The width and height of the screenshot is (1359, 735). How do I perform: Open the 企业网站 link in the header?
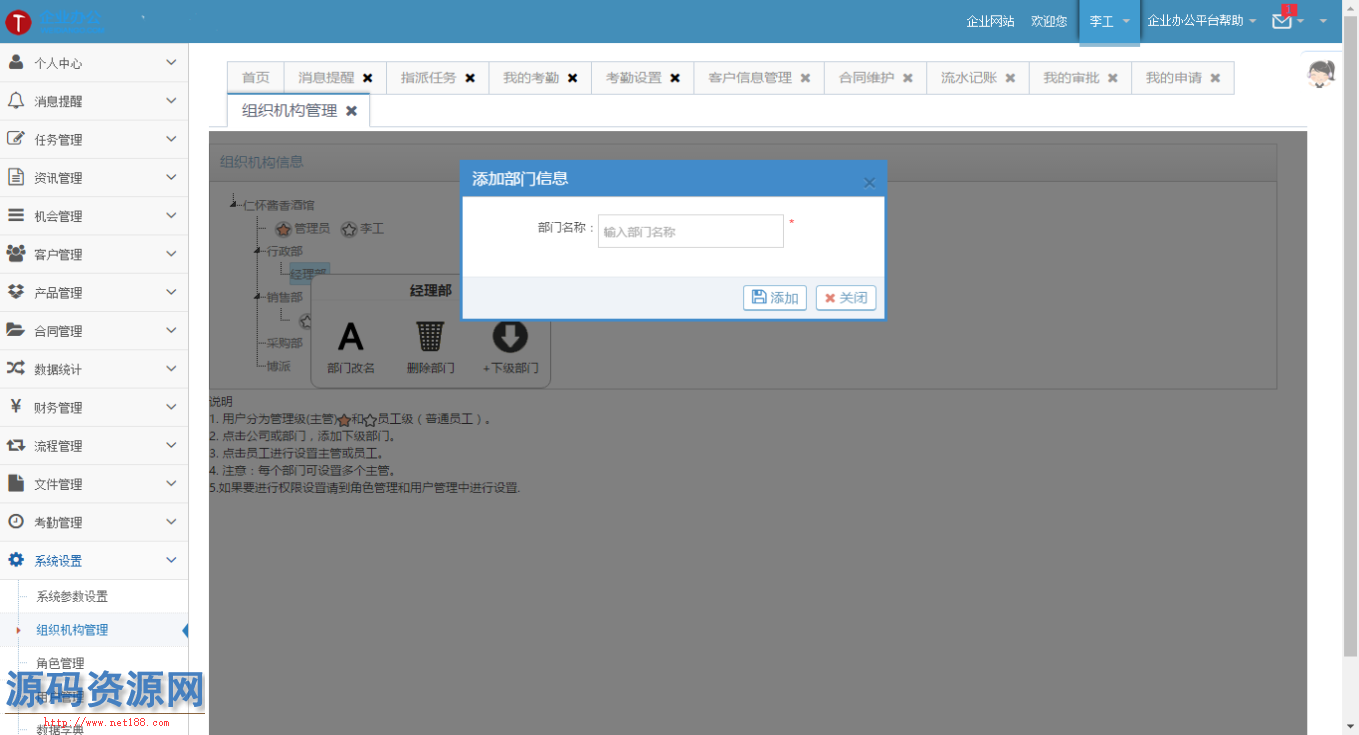990,21
